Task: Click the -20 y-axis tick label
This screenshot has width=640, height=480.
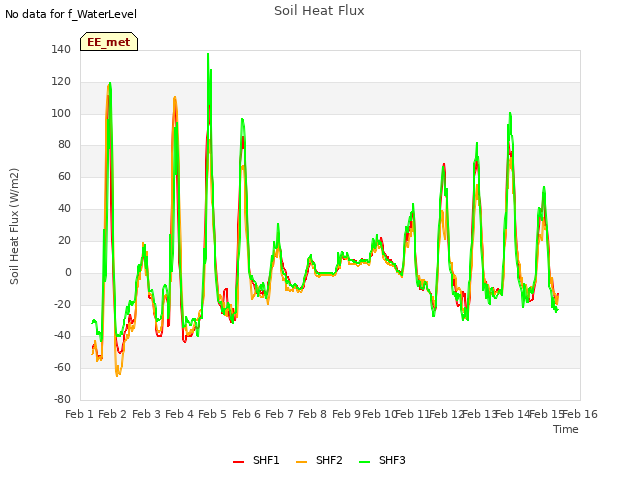Action: (62, 304)
